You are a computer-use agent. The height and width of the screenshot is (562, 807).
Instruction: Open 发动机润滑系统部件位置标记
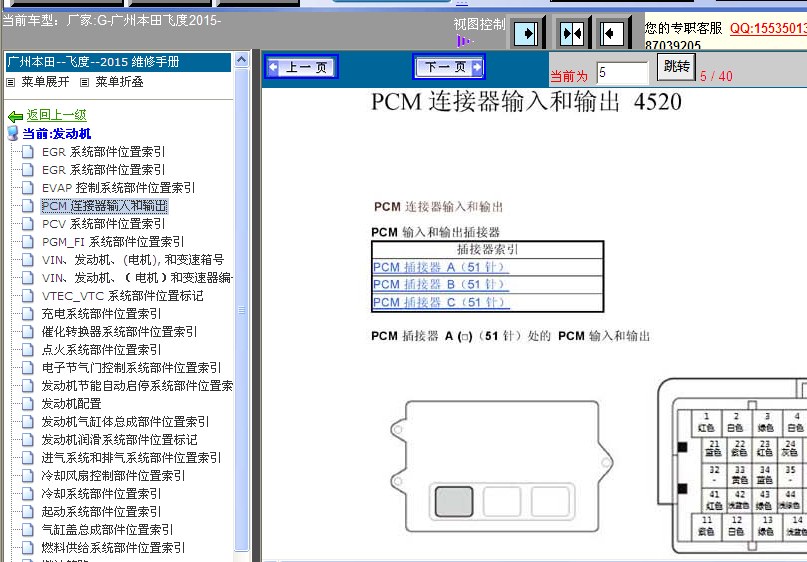tap(119, 440)
